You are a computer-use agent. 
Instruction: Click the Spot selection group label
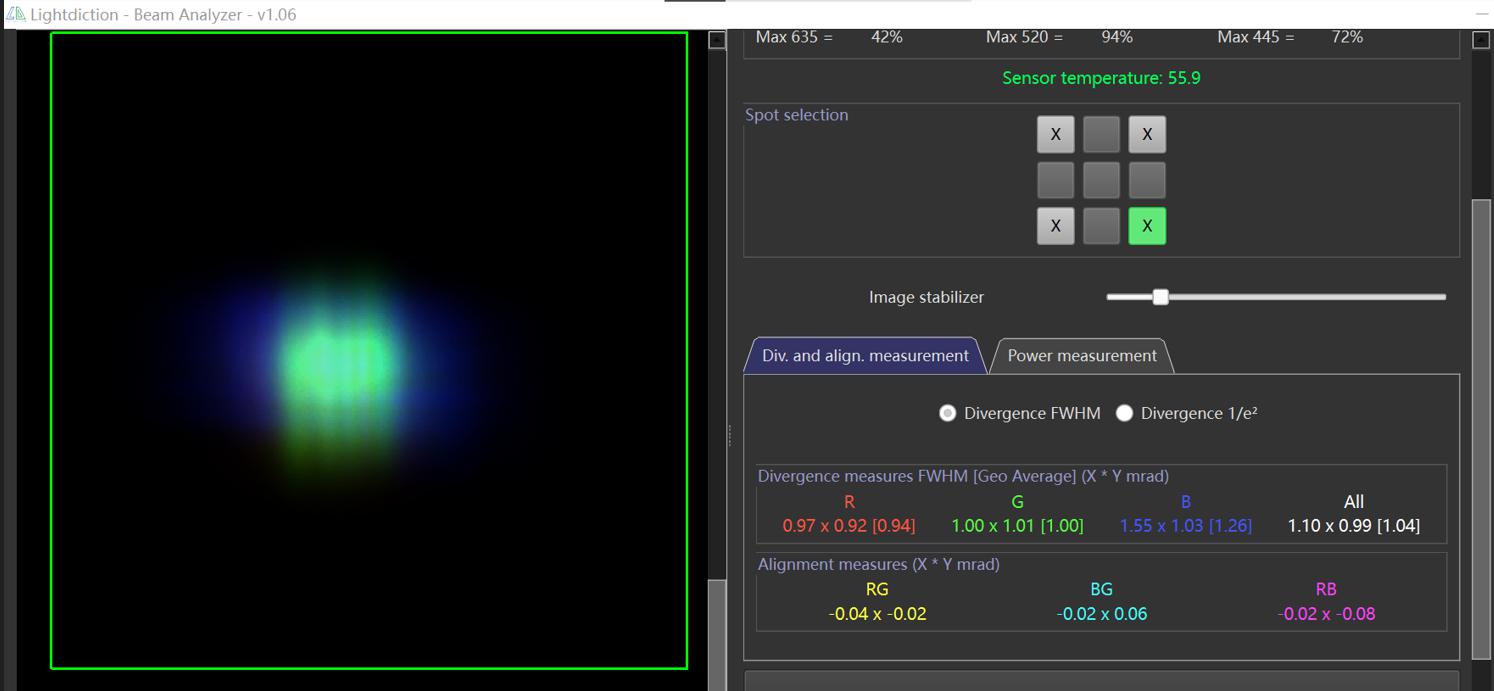point(797,115)
